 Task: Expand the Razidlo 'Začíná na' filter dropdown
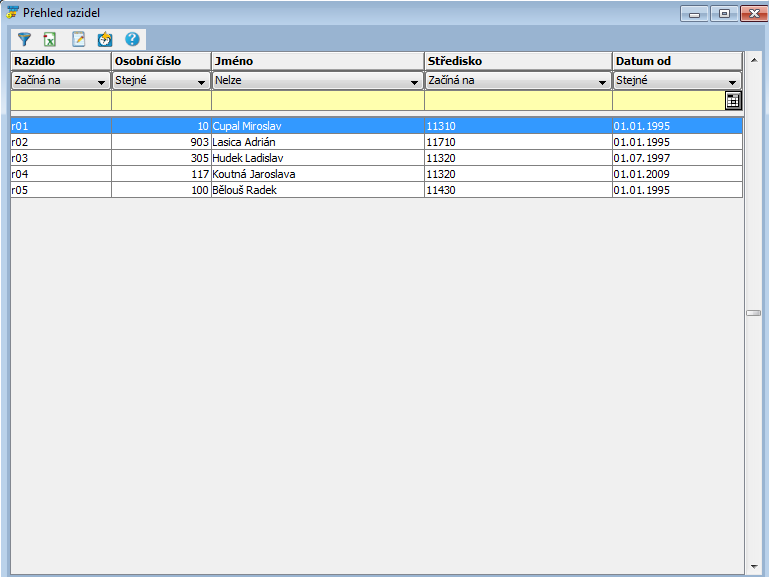tap(101, 82)
